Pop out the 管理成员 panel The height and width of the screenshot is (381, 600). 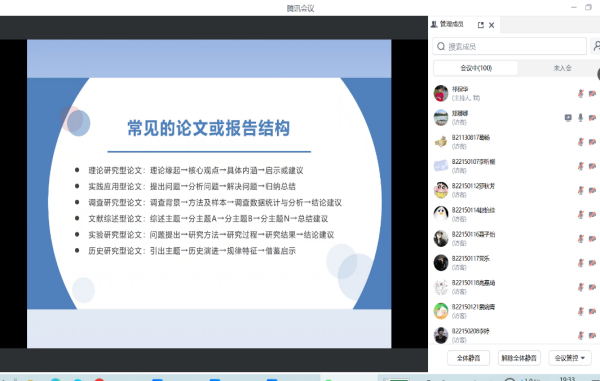tap(481, 25)
